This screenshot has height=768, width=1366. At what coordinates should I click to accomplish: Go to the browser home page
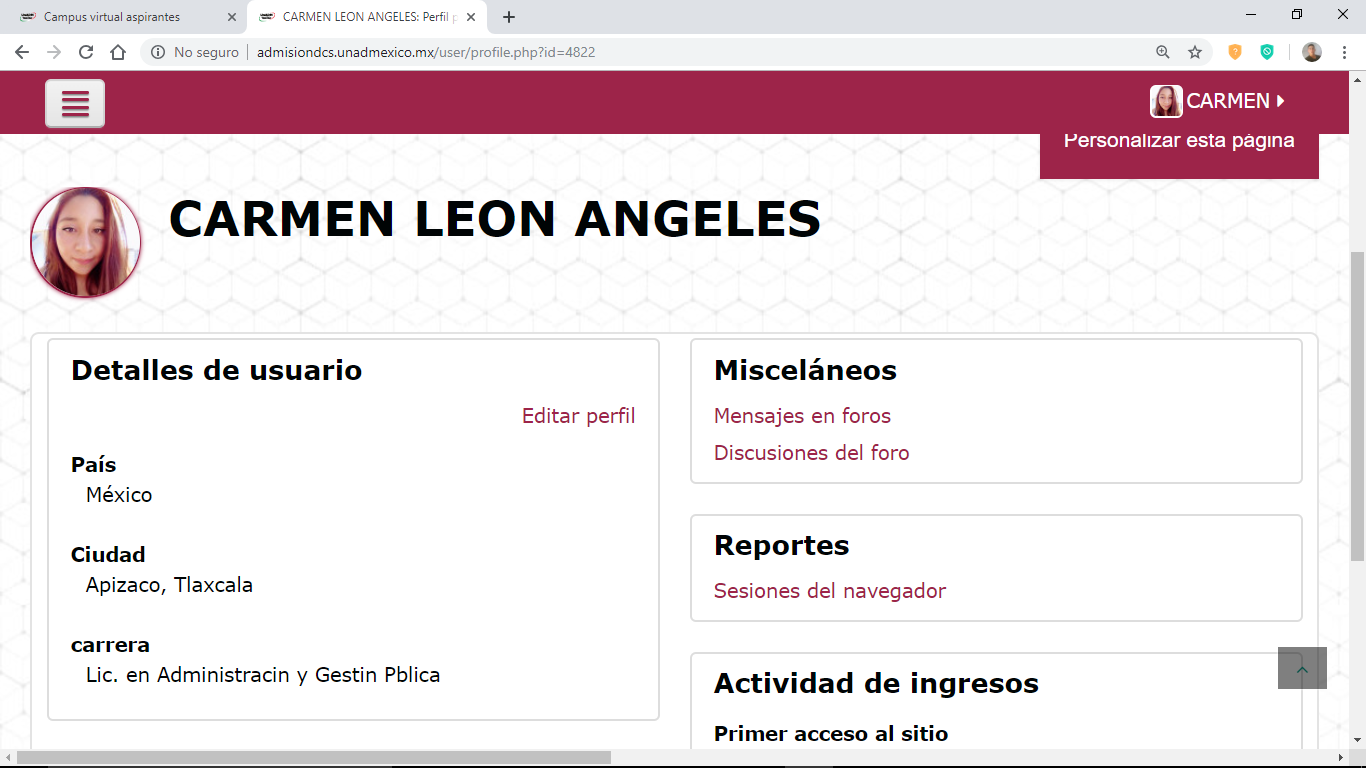(x=118, y=52)
